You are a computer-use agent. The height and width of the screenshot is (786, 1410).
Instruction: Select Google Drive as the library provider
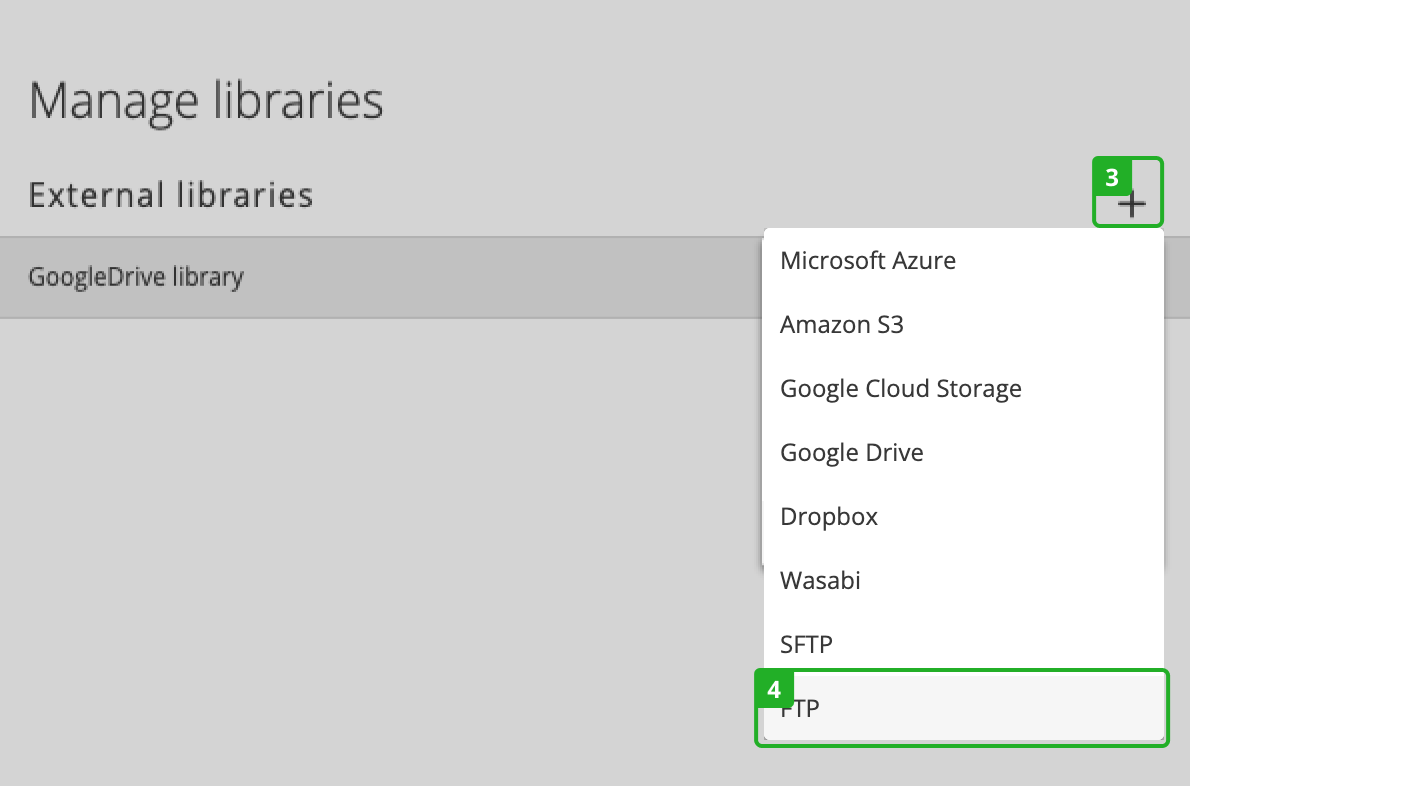(851, 452)
